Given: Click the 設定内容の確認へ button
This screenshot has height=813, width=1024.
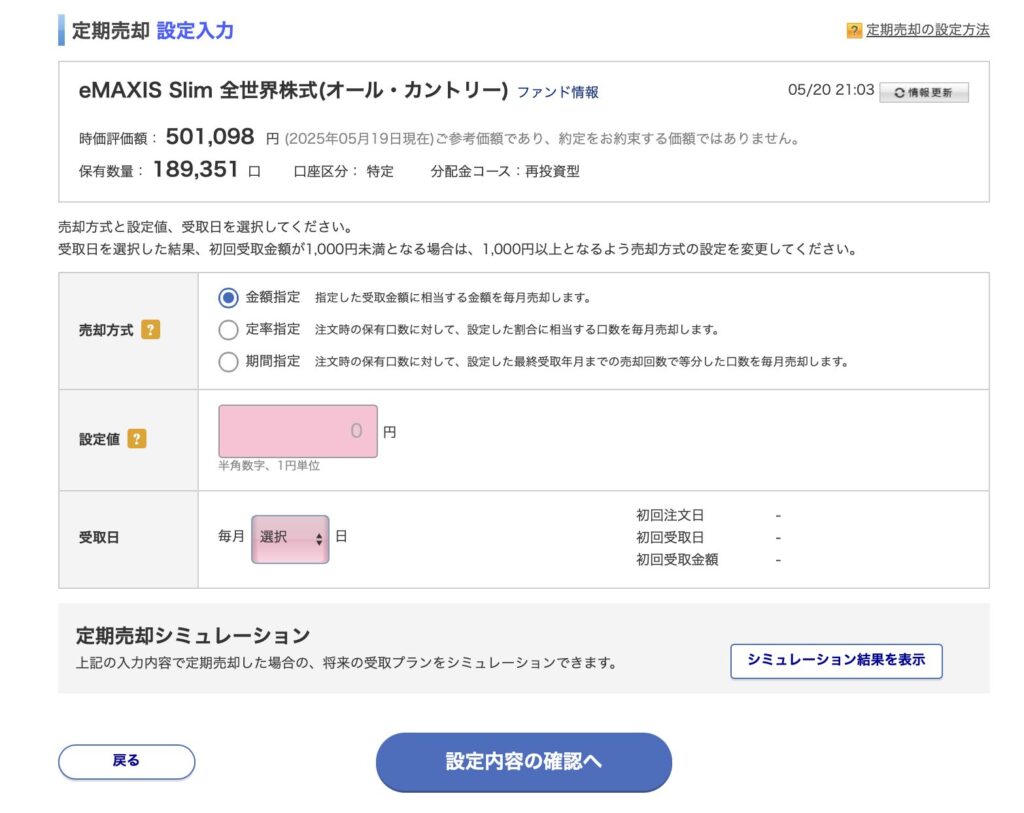Looking at the screenshot, I should coord(524,762).
